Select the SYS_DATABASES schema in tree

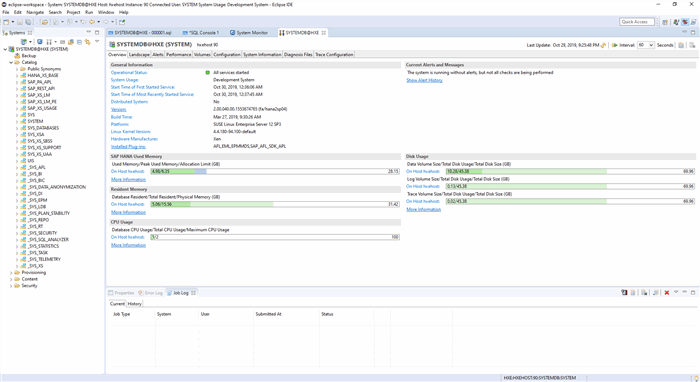43,128
